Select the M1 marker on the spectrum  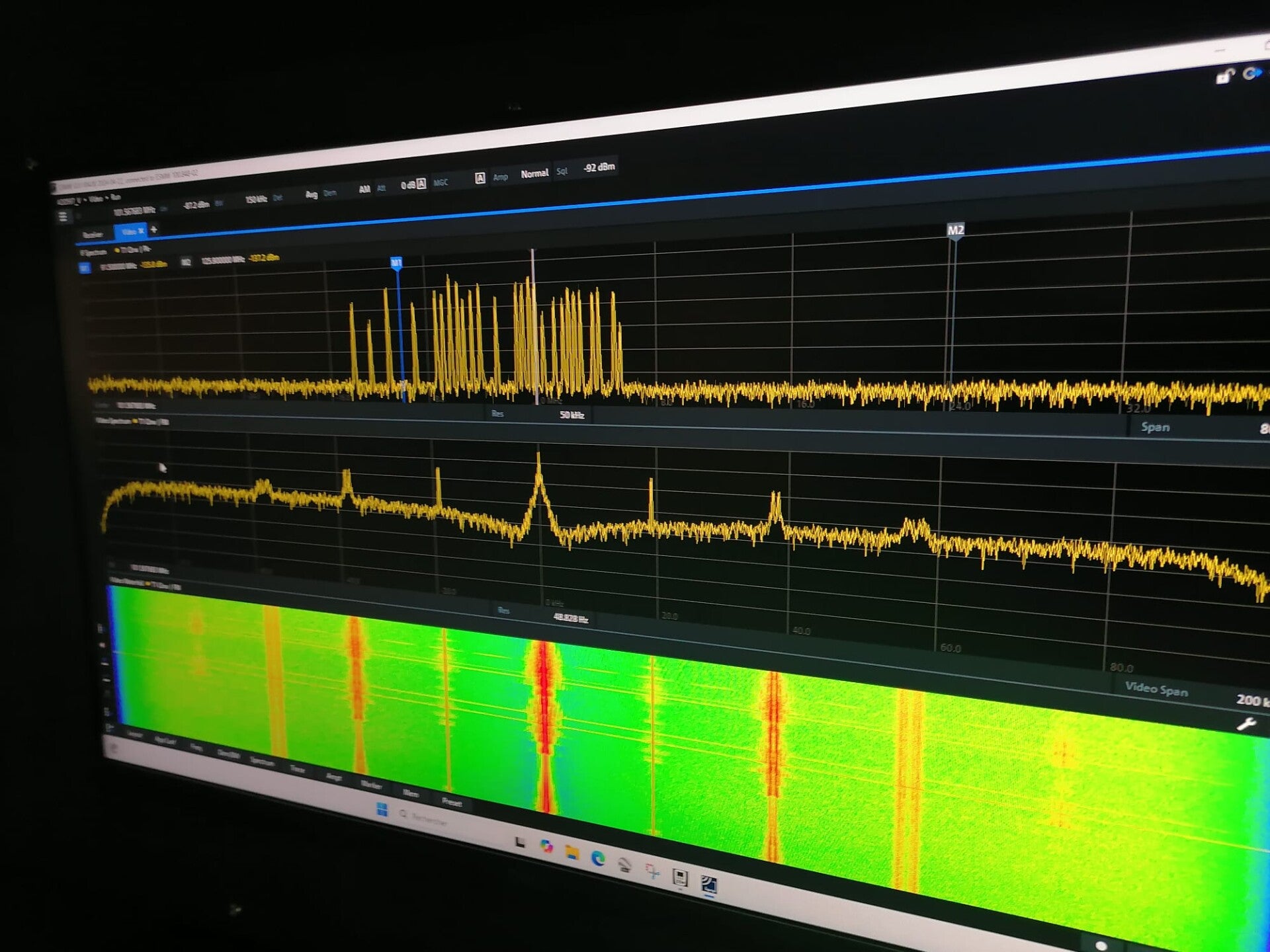coord(396,263)
